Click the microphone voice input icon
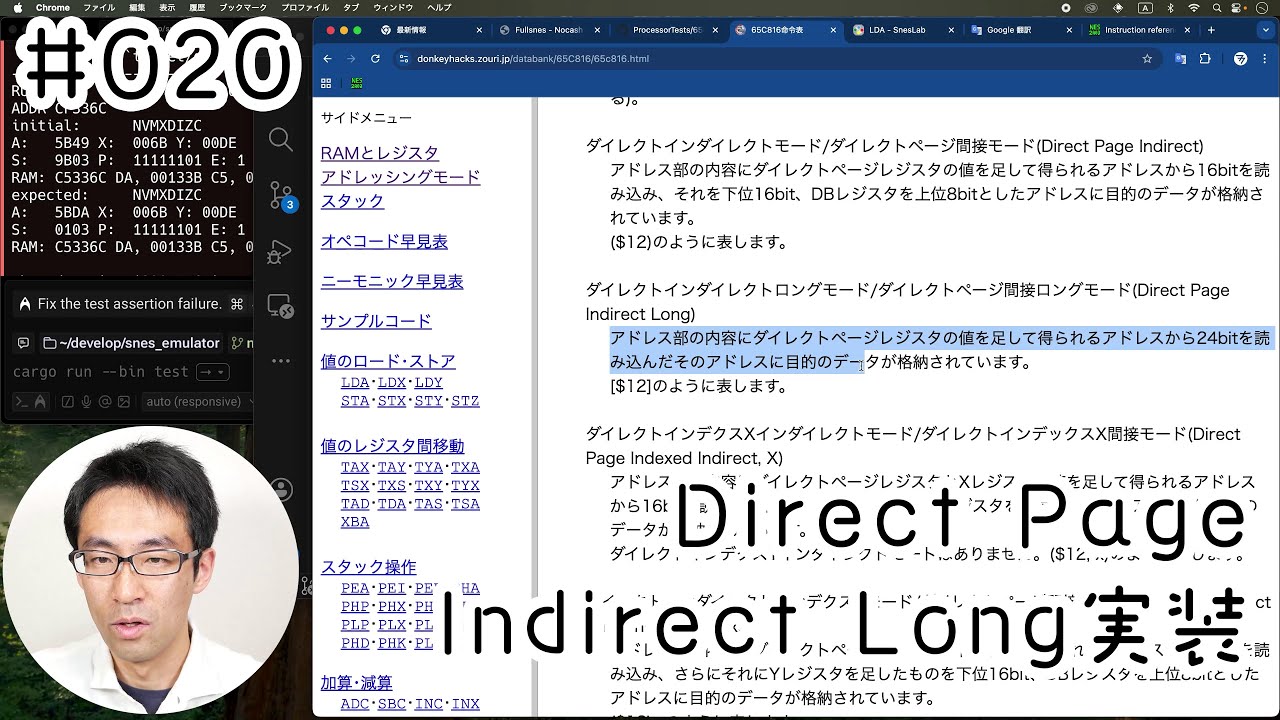This screenshot has width=1280, height=720. (x=87, y=402)
